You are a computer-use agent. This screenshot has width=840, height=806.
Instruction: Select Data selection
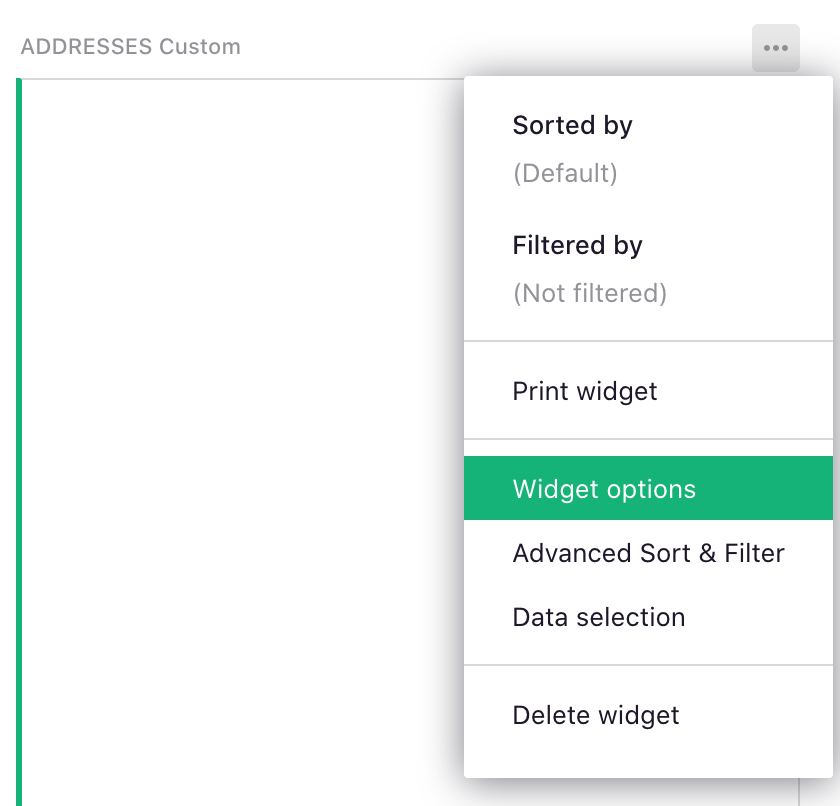click(598, 617)
